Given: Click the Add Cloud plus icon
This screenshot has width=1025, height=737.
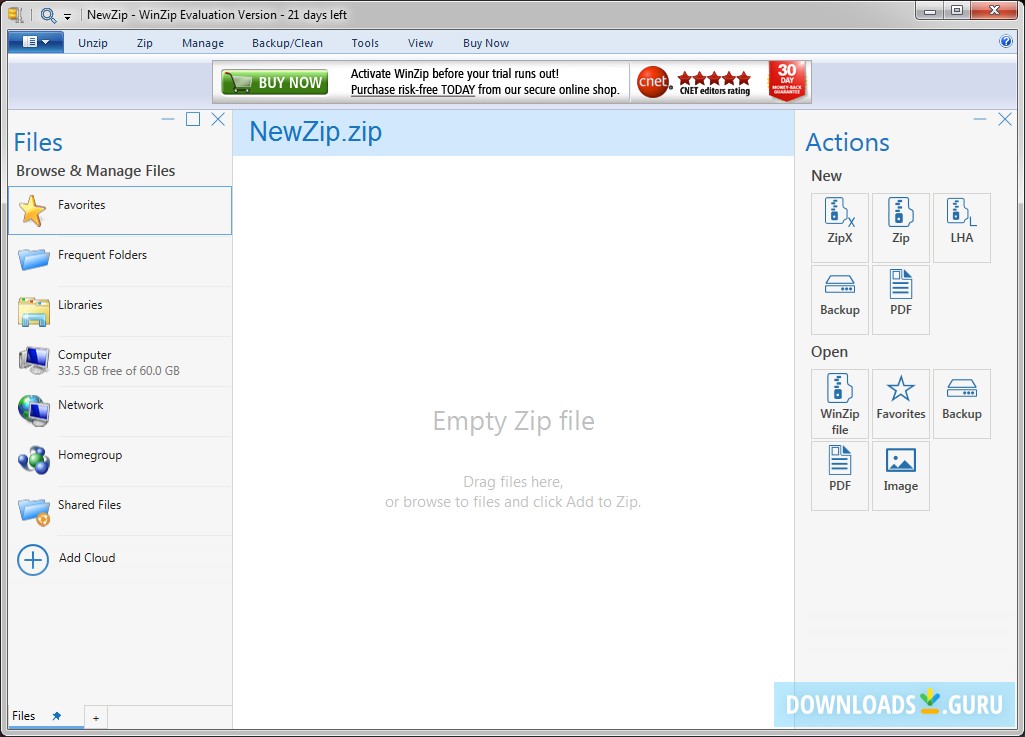Looking at the screenshot, I should 33,560.
